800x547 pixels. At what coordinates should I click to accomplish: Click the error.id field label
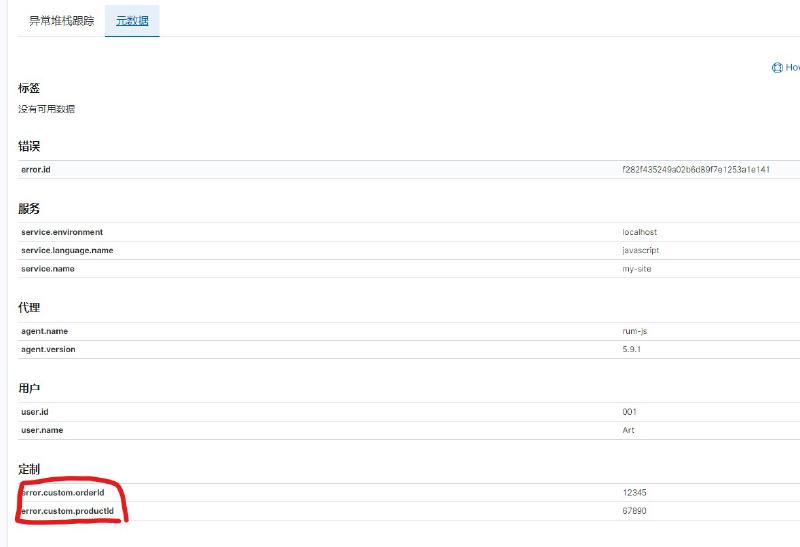[36, 170]
